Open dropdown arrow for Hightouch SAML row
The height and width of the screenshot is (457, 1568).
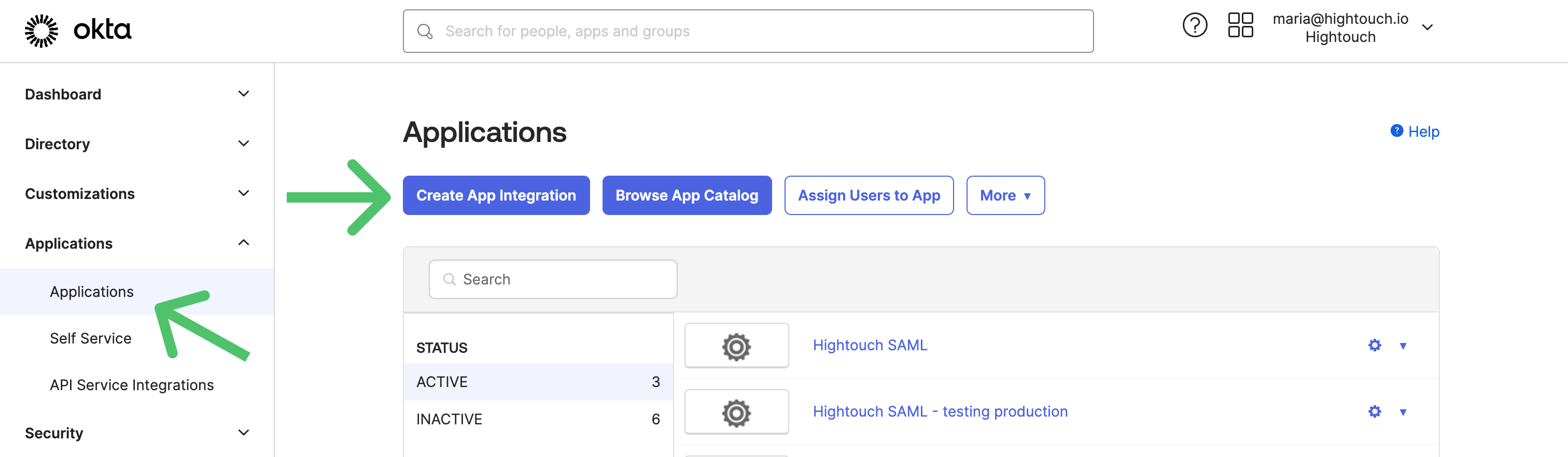point(1403,346)
